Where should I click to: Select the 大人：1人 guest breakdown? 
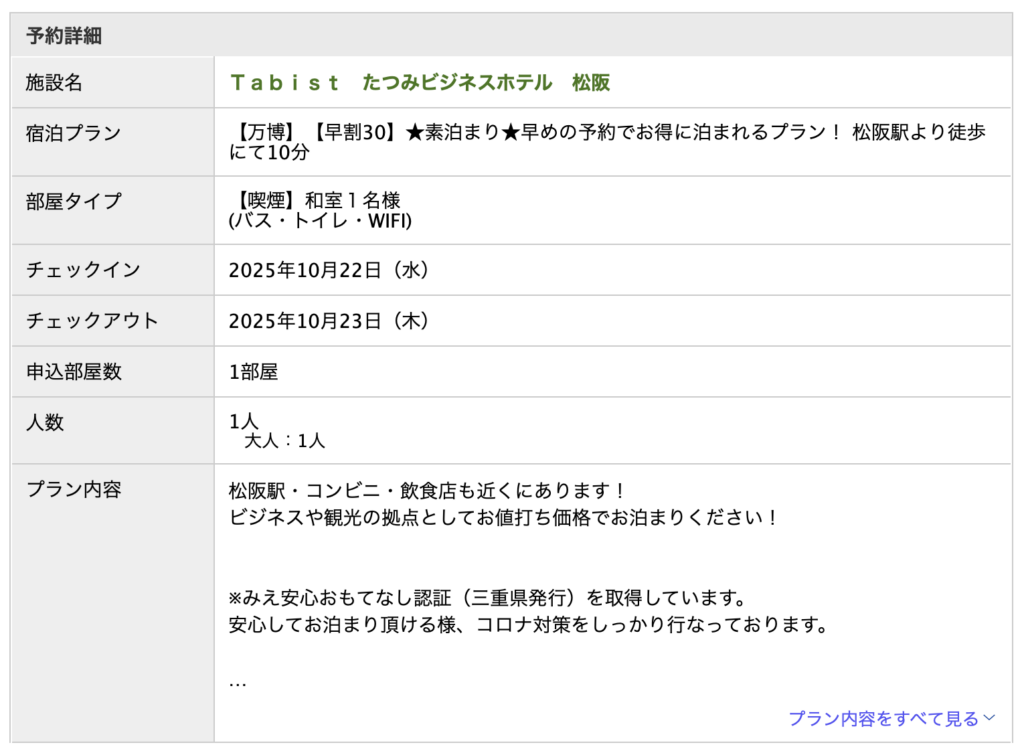[285, 441]
